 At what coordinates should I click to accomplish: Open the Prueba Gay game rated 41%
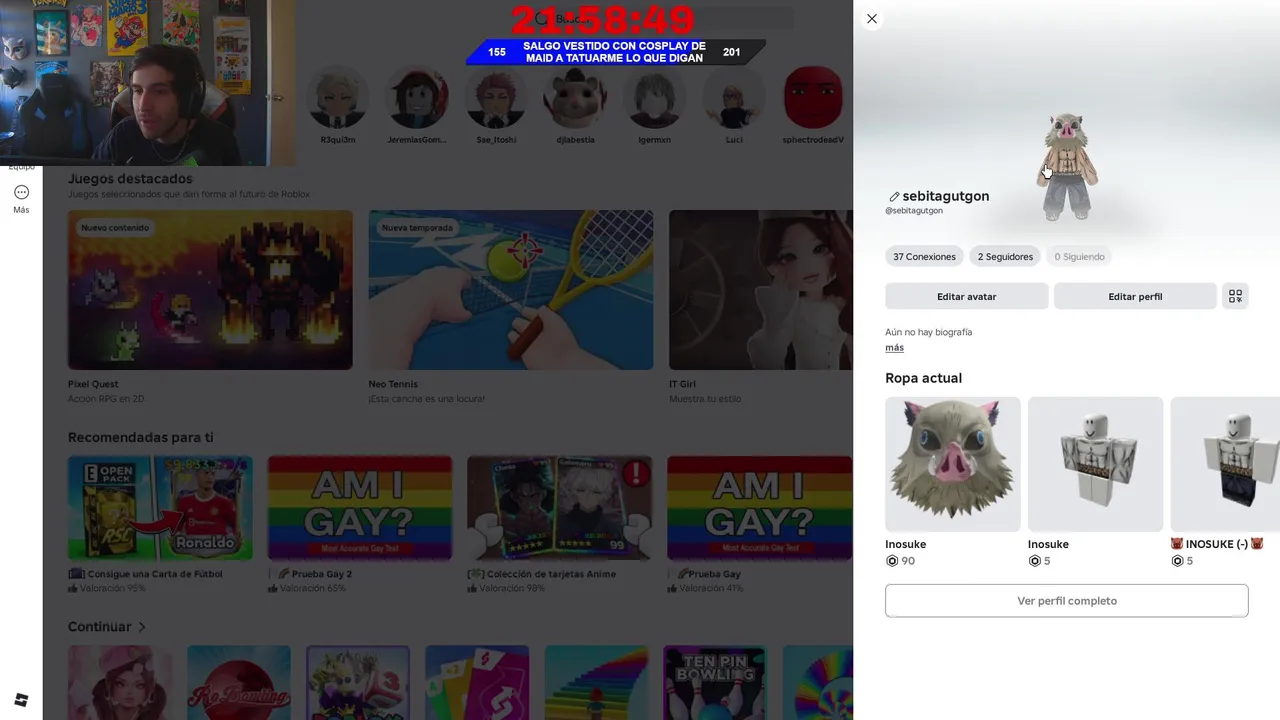[760, 508]
